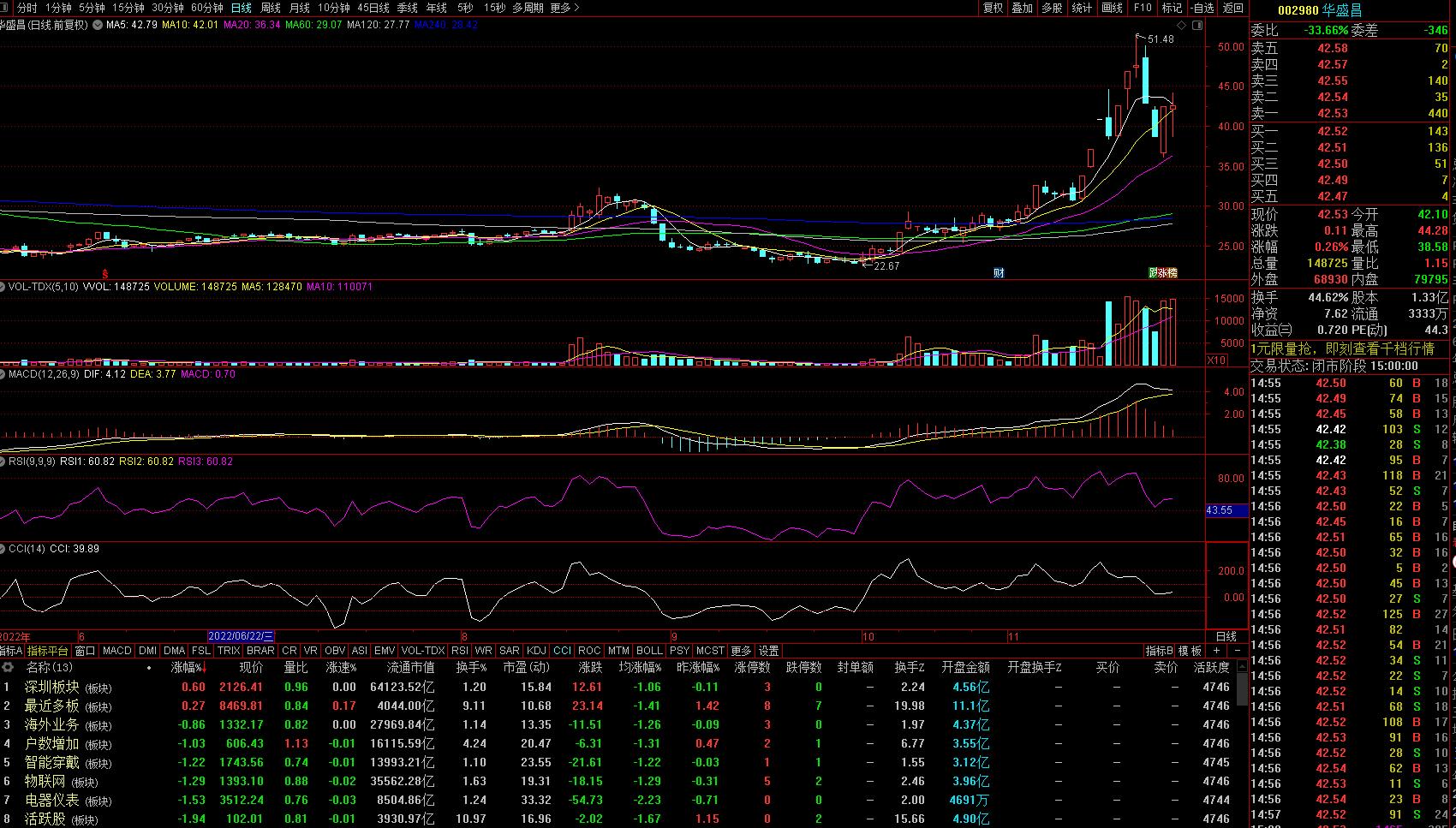
Task: Open the 指标平台 indicator platform
Action: point(47,651)
